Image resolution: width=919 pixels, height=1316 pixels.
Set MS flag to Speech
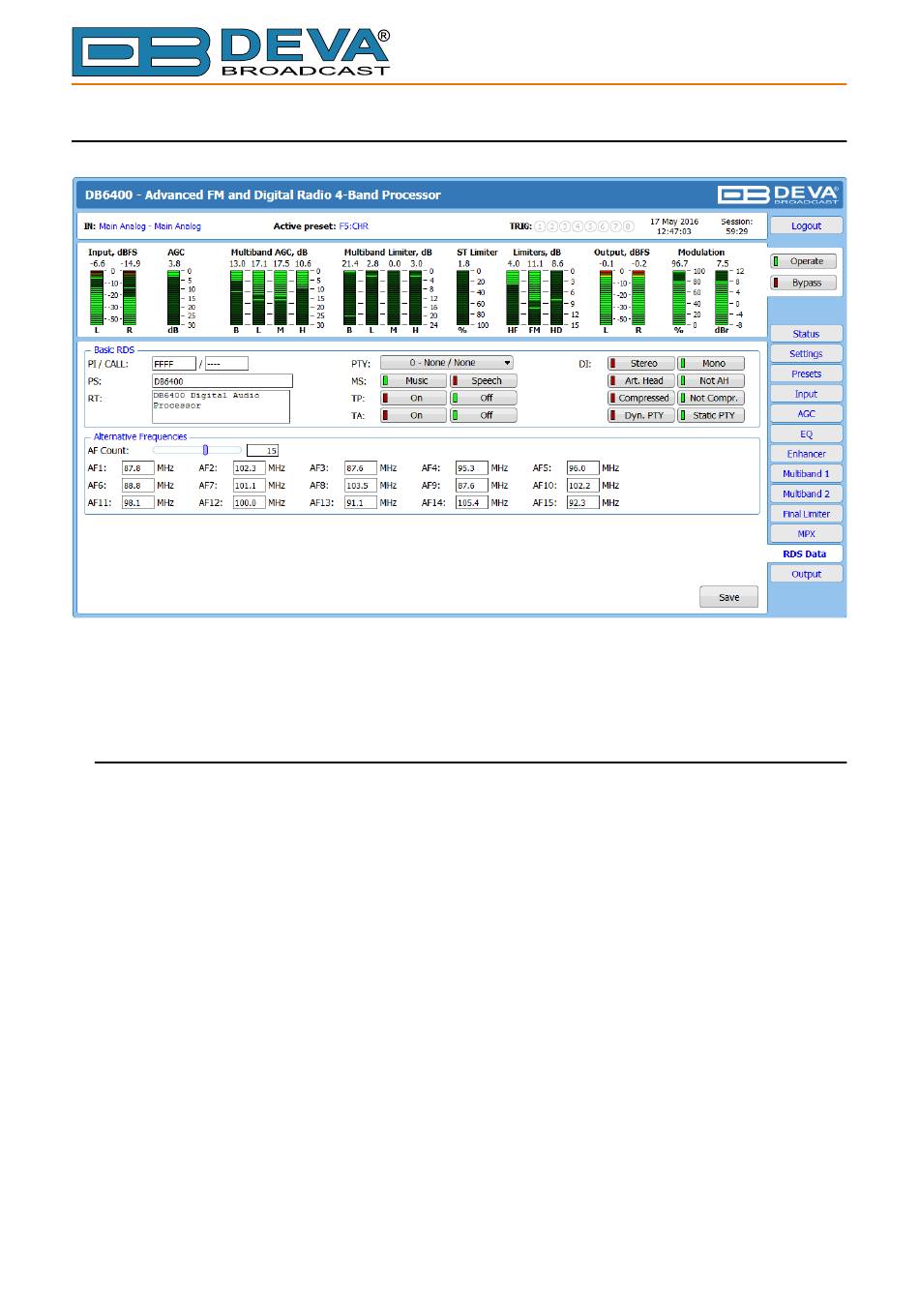(484, 381)
